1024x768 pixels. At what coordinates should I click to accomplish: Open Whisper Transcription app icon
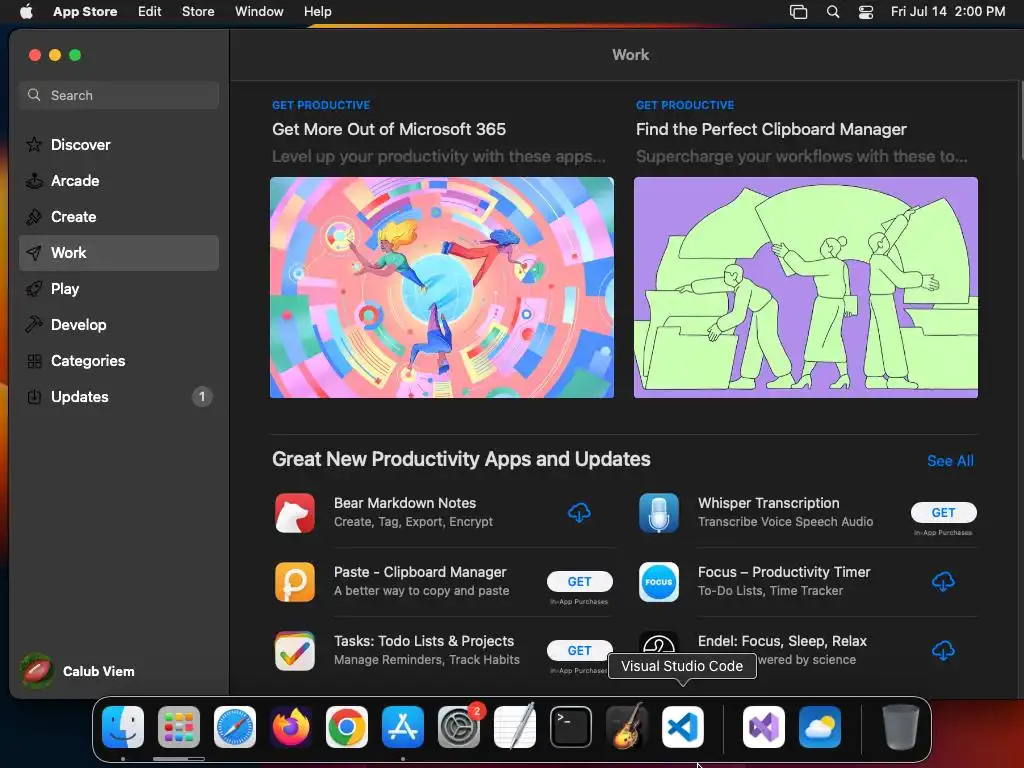[658, 513]
